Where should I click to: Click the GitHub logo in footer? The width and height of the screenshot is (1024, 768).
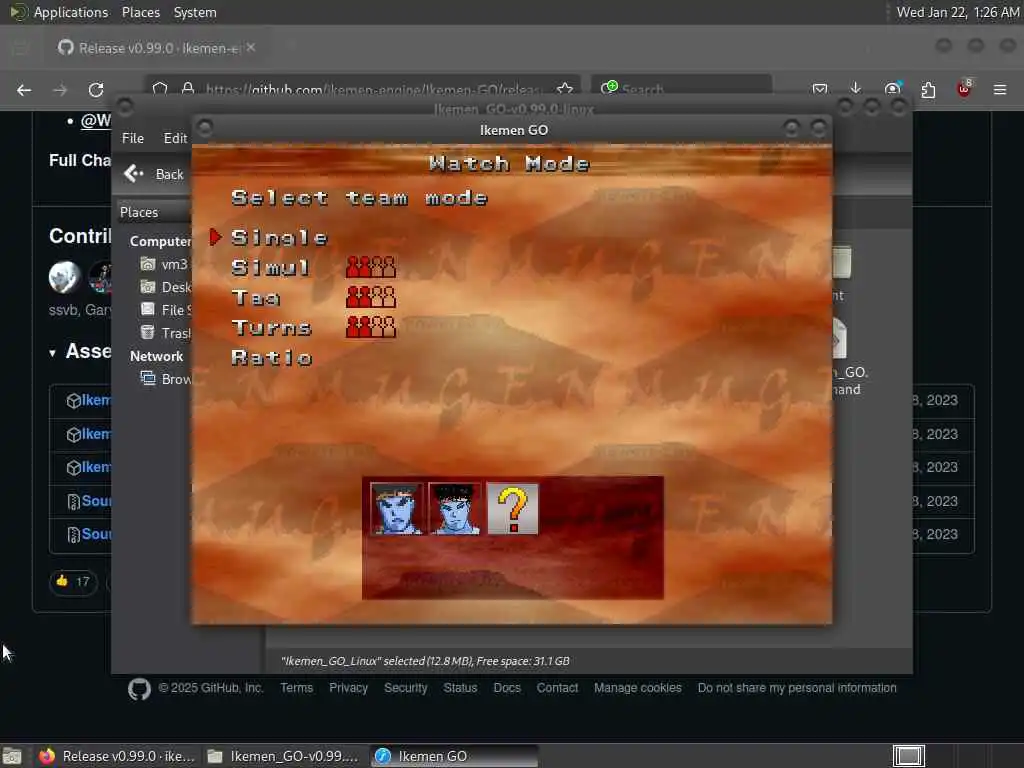tap(139, 689)
